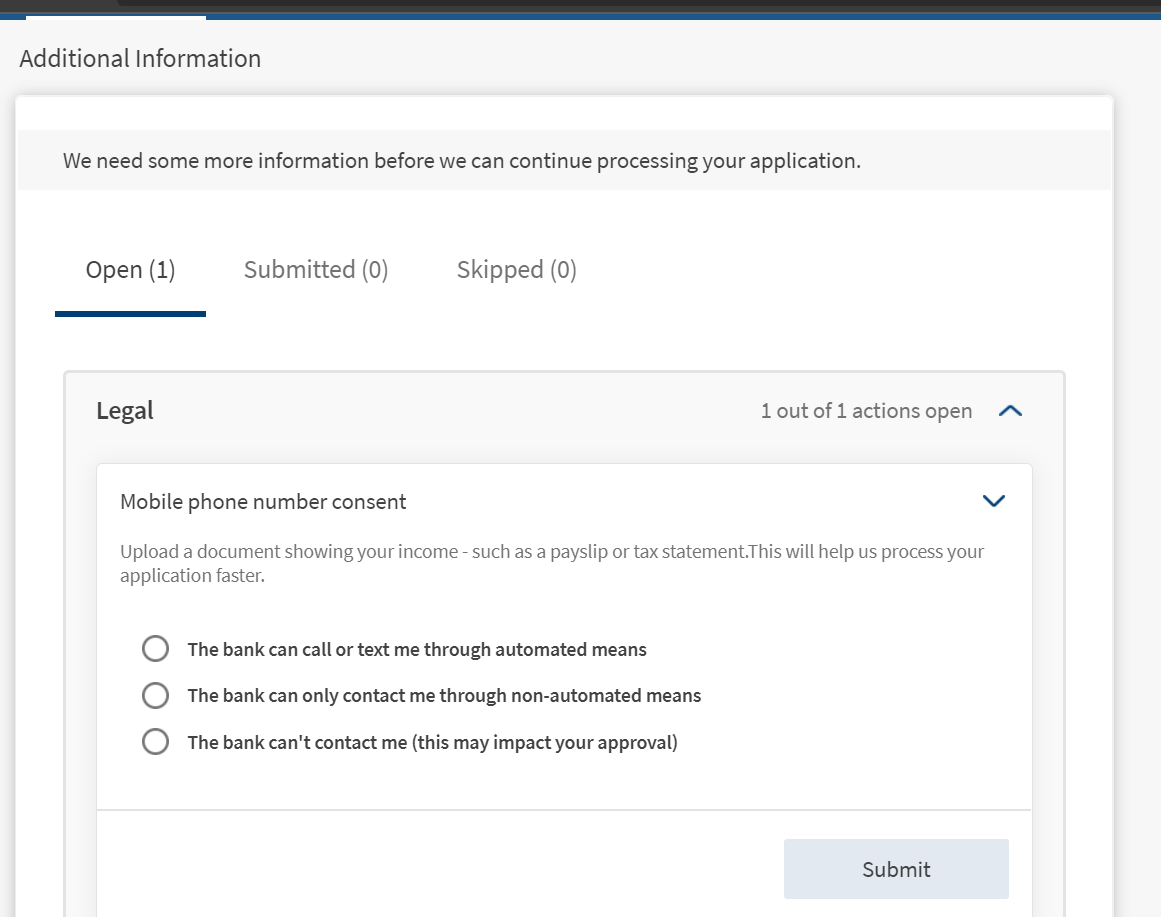
Task: Click the "non-automated means" option label text
Action: (x=444, y=696)
